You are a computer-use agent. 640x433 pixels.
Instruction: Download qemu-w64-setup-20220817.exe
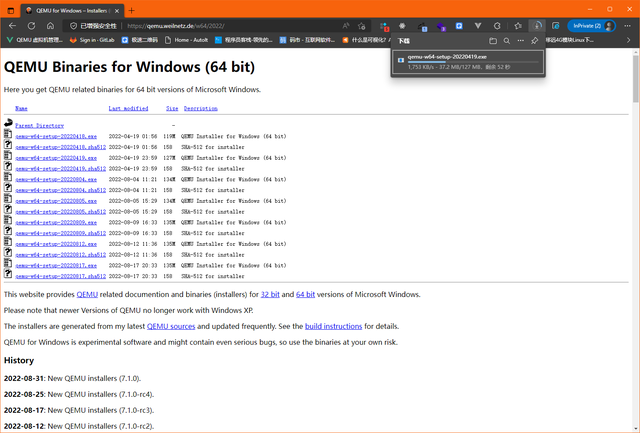coord(56,266)
